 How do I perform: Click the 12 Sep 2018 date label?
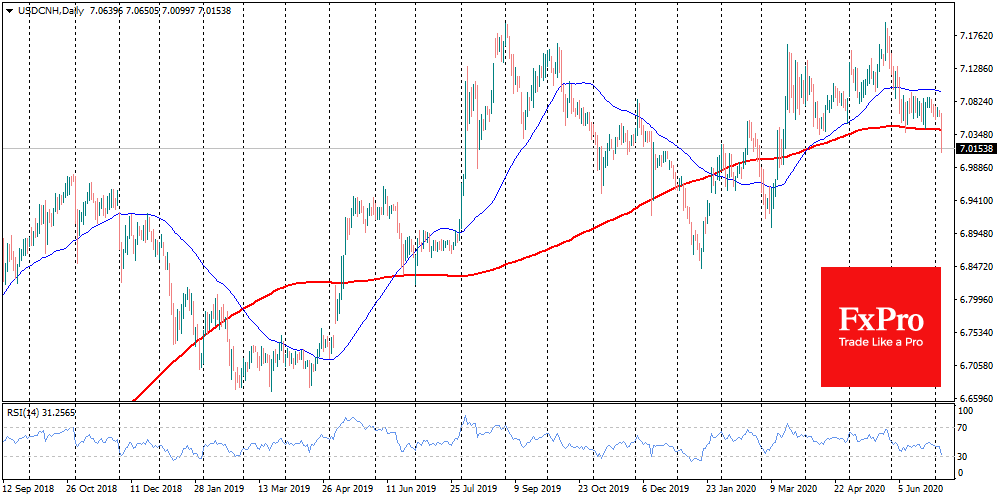click(31, 491)
